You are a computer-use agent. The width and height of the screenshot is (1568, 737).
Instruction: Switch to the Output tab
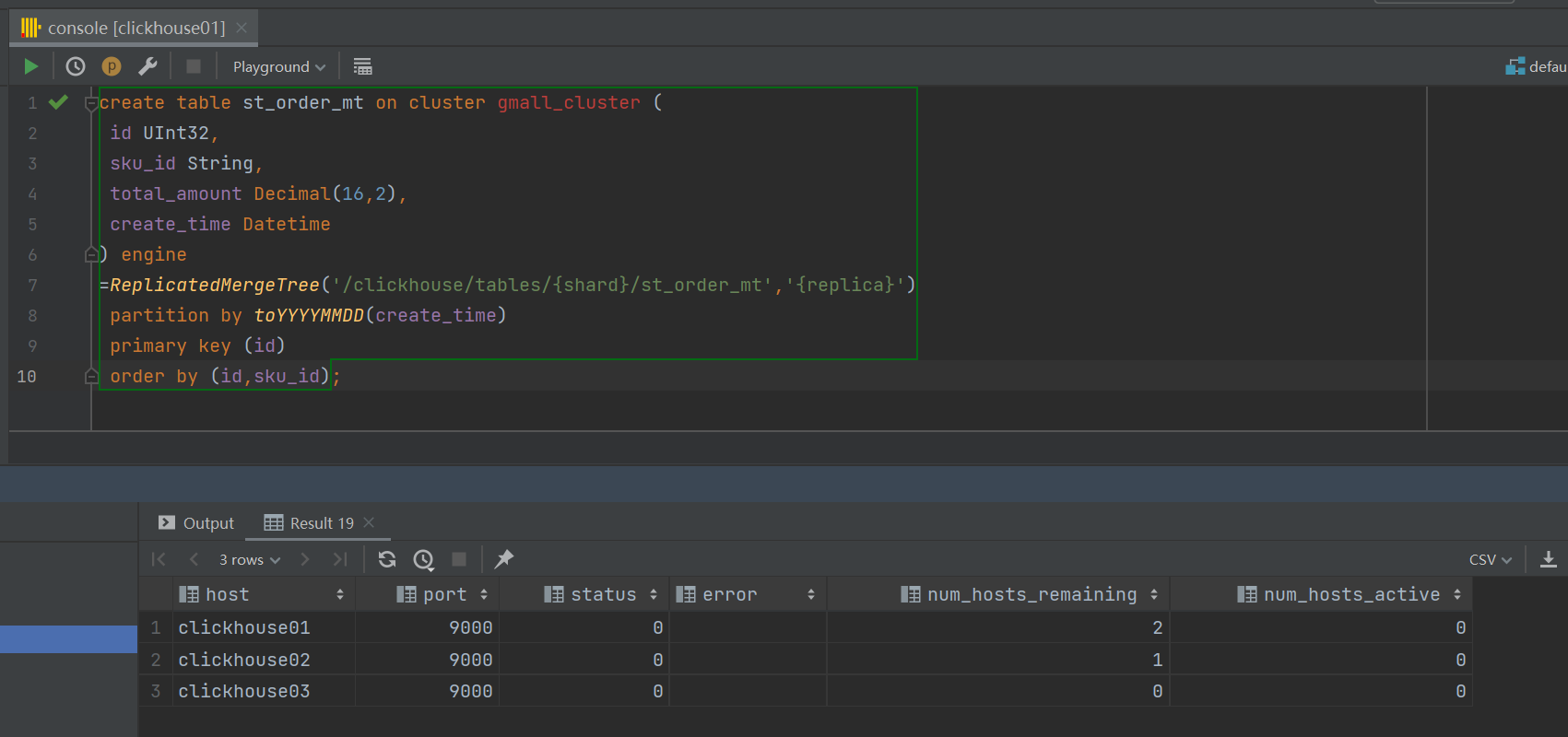click(196, 523)
